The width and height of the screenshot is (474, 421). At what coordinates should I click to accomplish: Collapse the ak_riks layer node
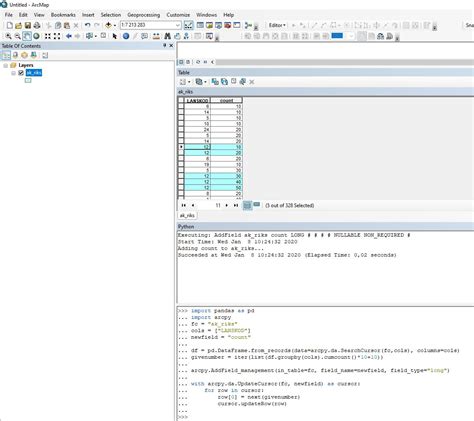click(x=14, y=73)
